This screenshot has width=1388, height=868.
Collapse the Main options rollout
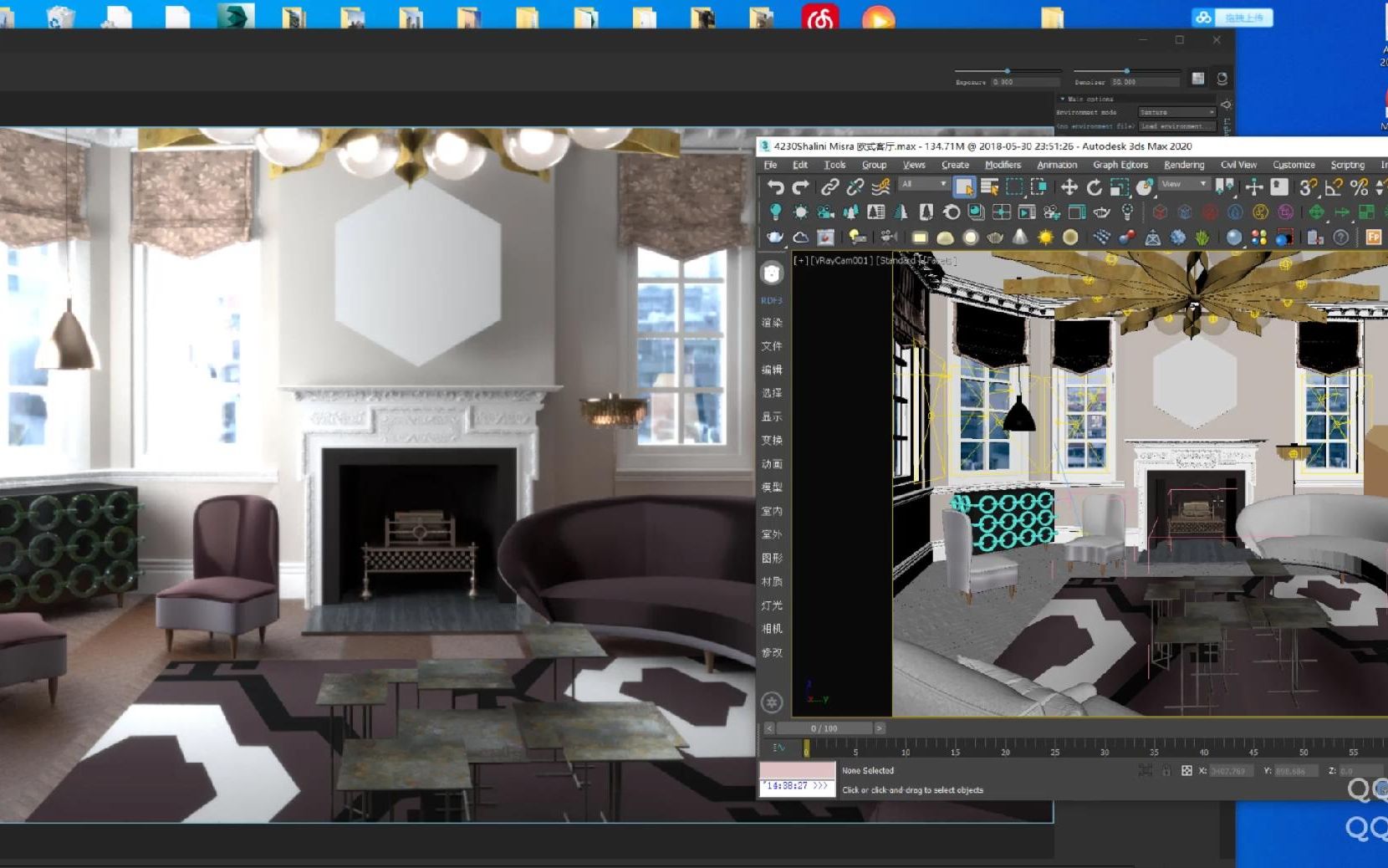(1062, 100)
